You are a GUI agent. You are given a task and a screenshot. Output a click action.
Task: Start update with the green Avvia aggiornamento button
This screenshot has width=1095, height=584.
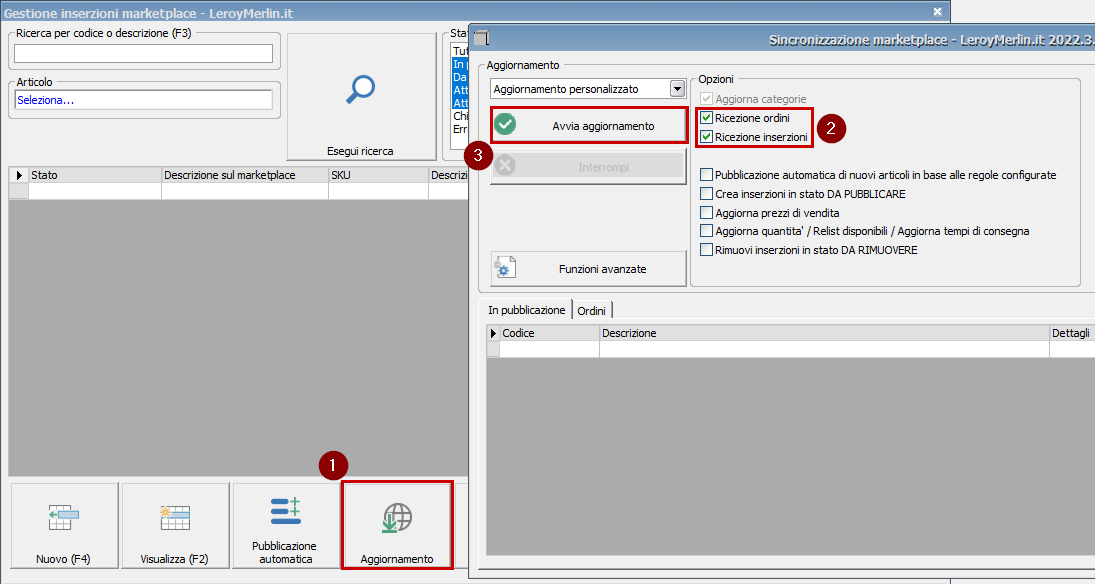coord(589,126)
